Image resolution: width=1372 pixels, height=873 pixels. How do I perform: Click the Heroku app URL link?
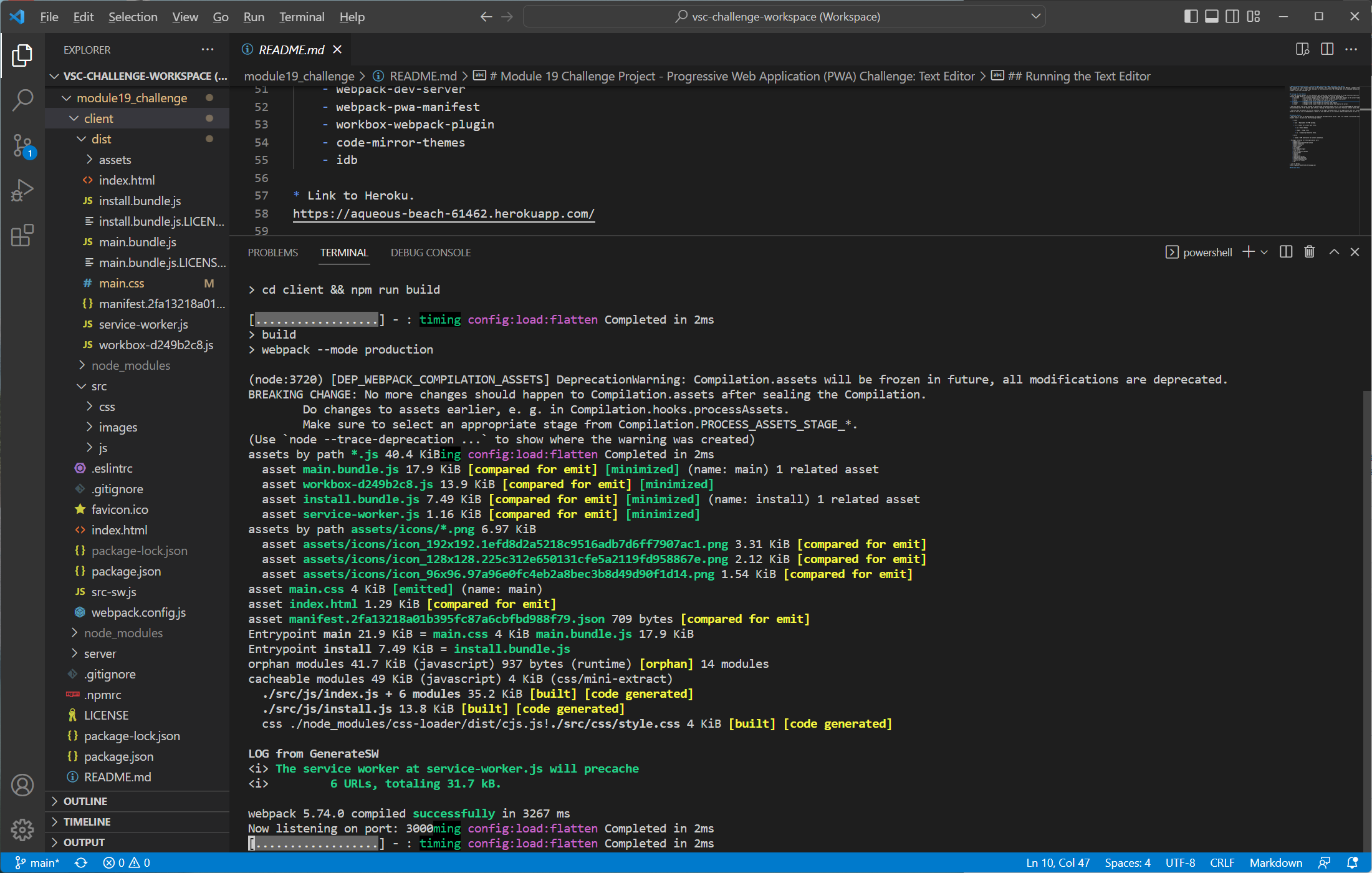443,214
